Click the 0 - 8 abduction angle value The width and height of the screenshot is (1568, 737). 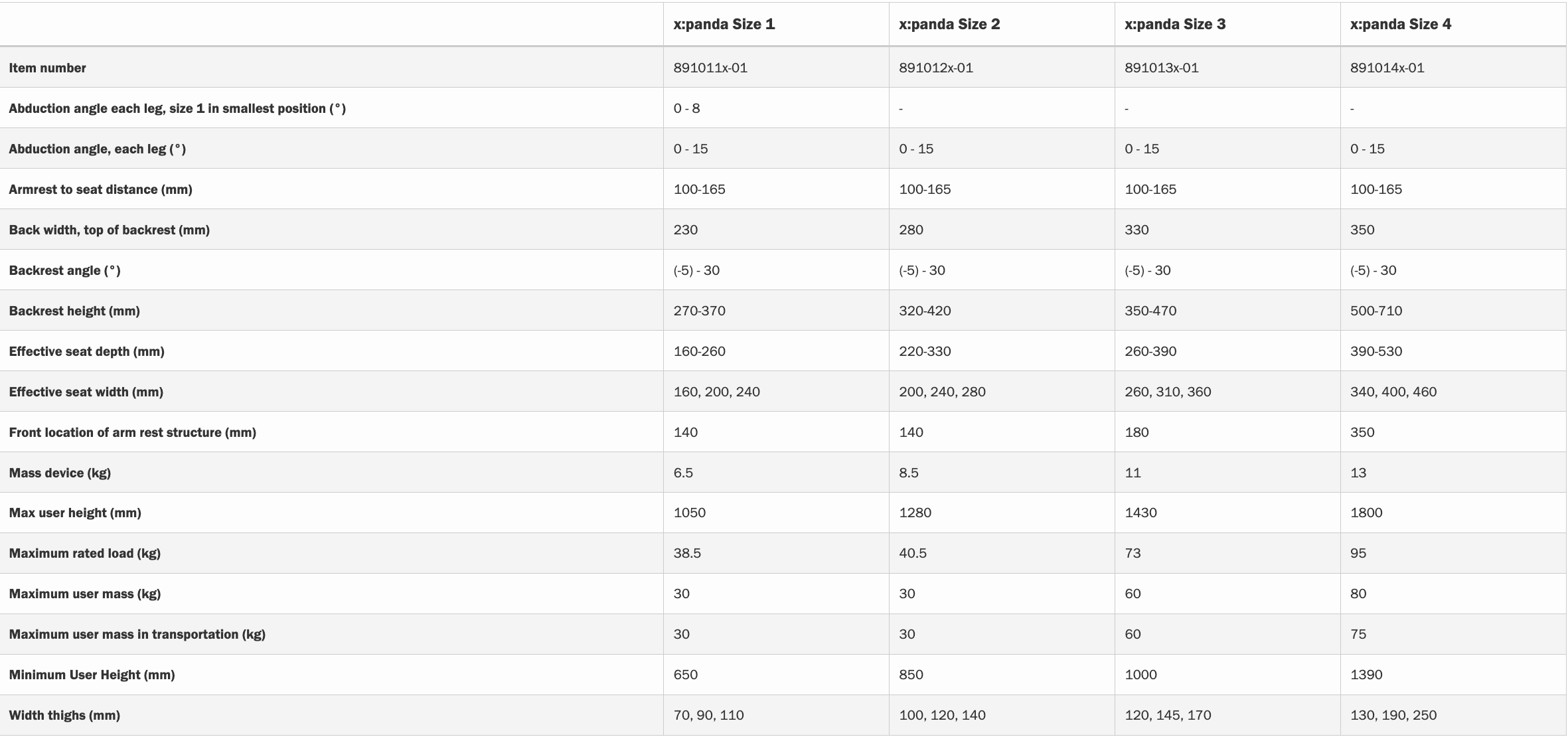click(686, 108)
